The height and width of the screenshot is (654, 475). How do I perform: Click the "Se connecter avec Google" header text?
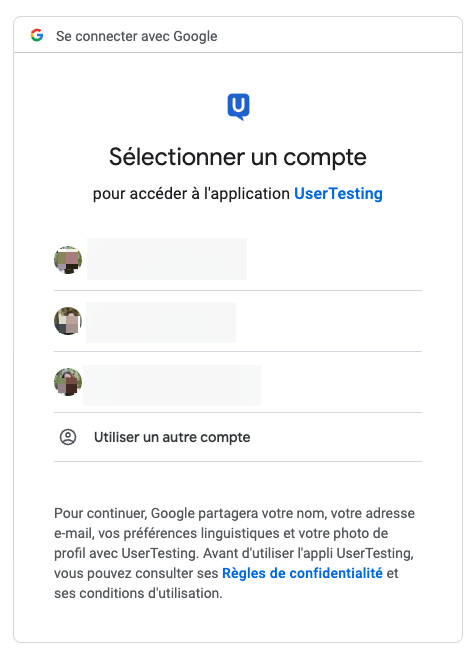[x=136, y=36]
